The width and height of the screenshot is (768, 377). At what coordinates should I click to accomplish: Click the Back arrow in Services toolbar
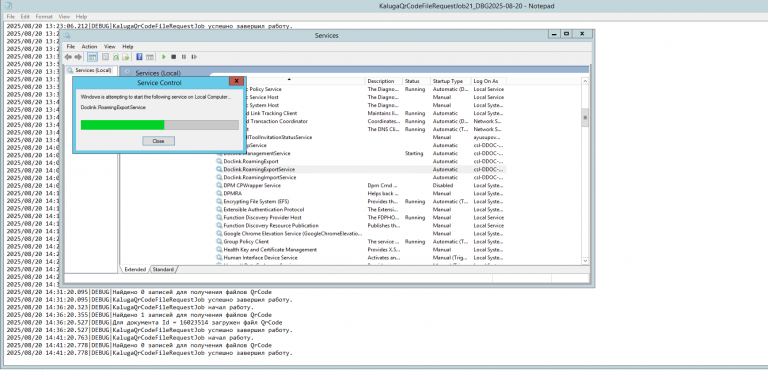click(69, 57)
